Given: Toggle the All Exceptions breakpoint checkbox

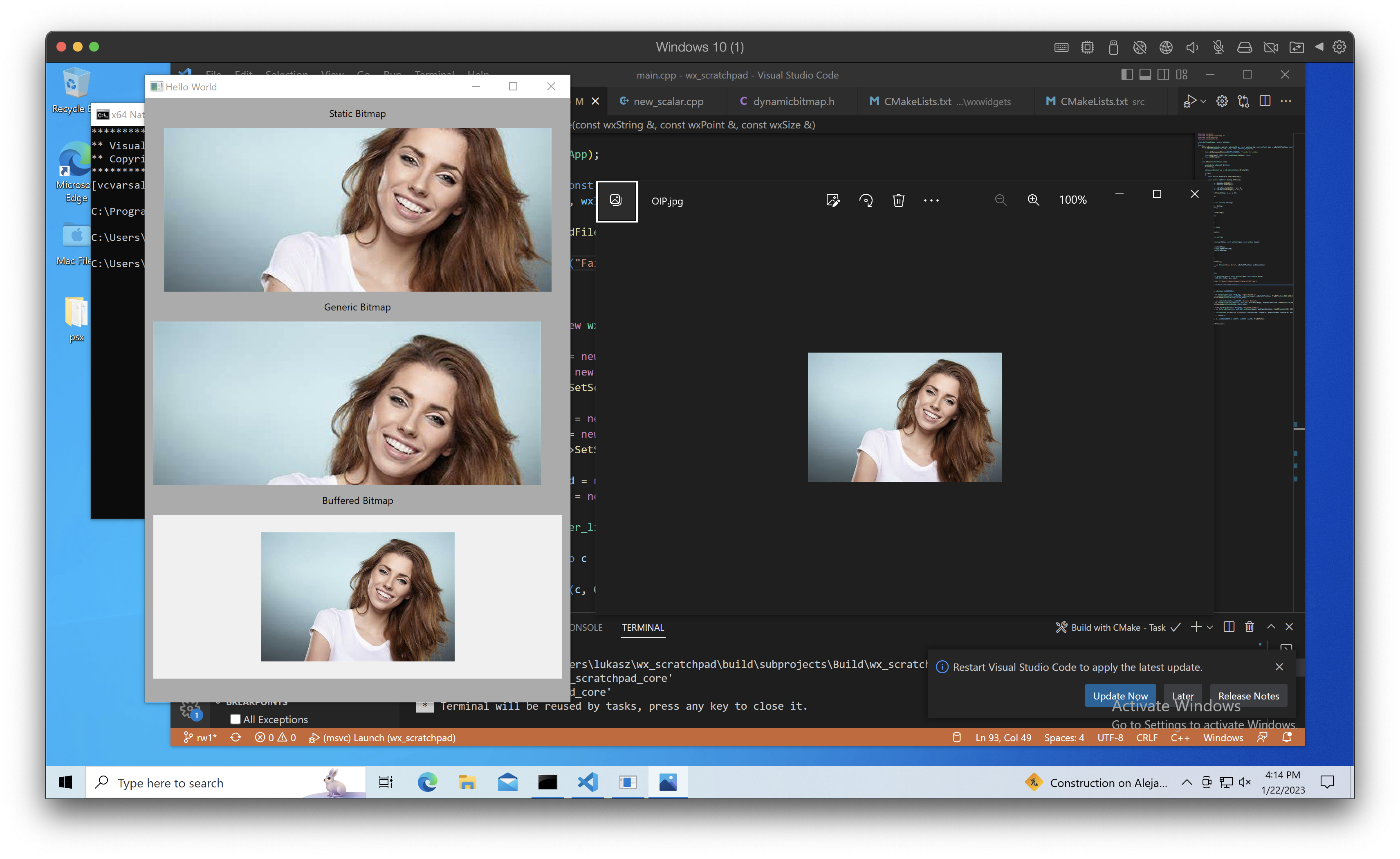Looking at the screenshot, I should [x=235, y=719].
